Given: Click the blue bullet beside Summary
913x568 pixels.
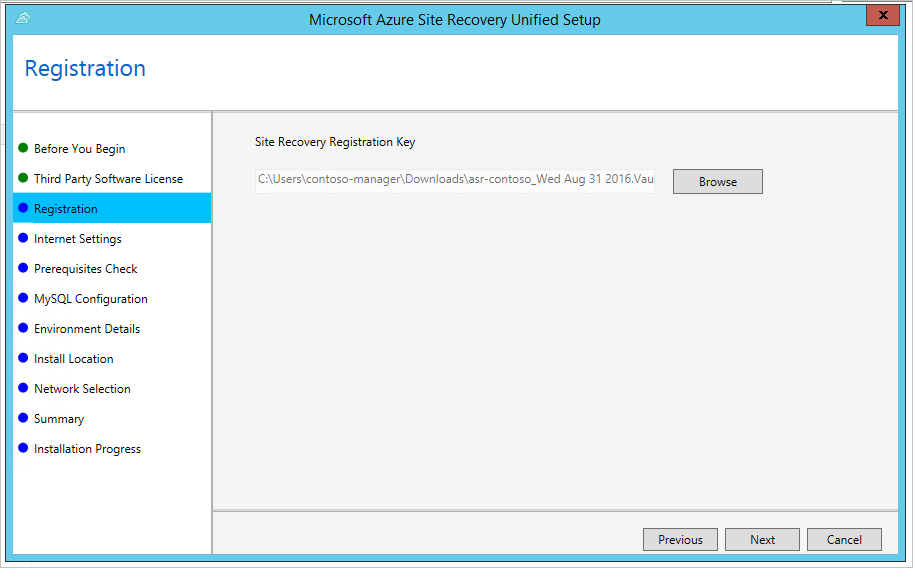Looking at the screenshot, I should pos(23,418).
